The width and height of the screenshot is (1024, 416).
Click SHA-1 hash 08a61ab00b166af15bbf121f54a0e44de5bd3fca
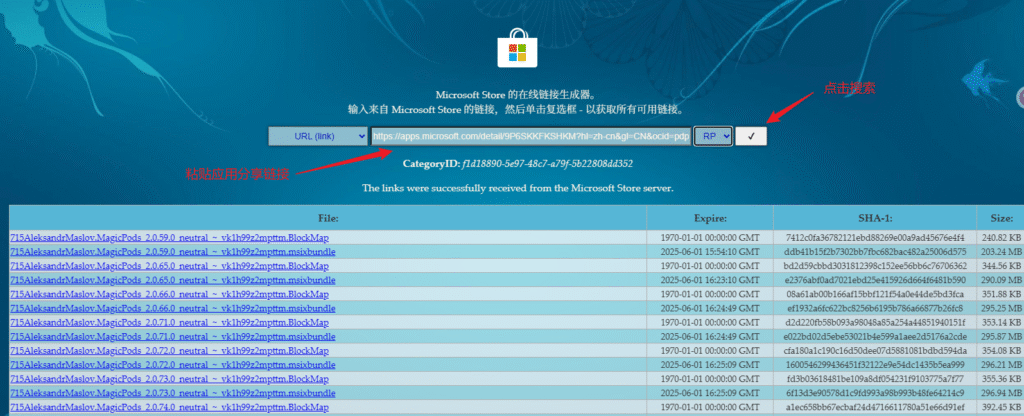(x=875, y=294)
